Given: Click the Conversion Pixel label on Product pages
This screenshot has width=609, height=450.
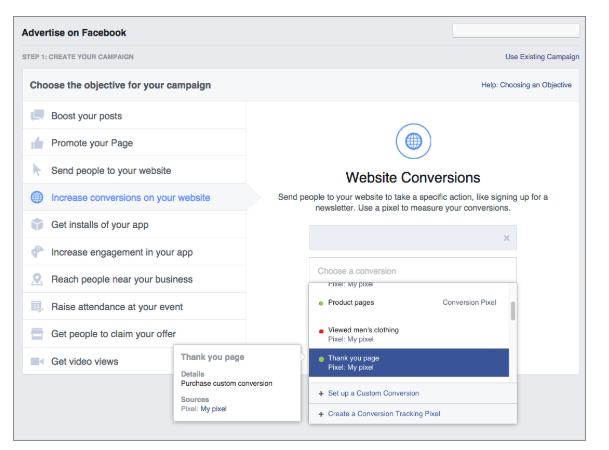Looking at the screenshot, I should (469, 302).
